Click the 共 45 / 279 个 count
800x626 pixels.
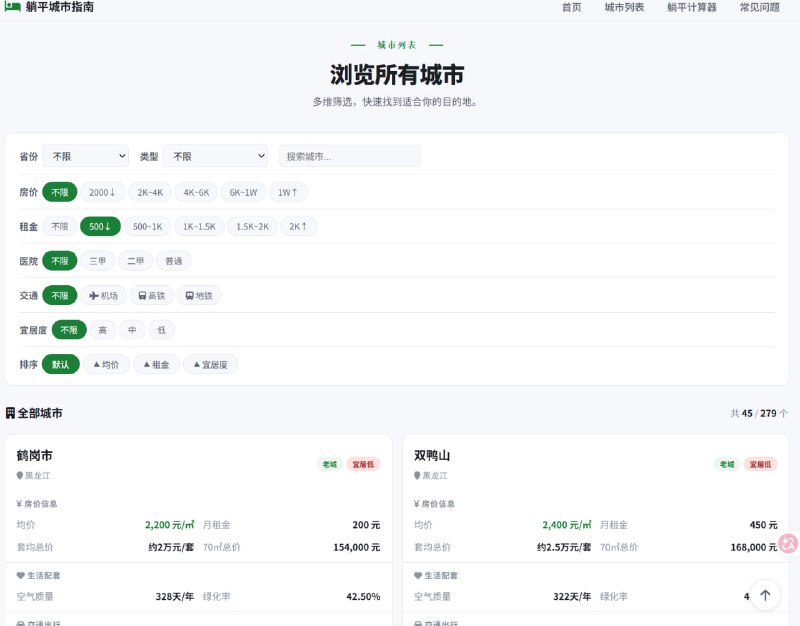click(759, 413)
